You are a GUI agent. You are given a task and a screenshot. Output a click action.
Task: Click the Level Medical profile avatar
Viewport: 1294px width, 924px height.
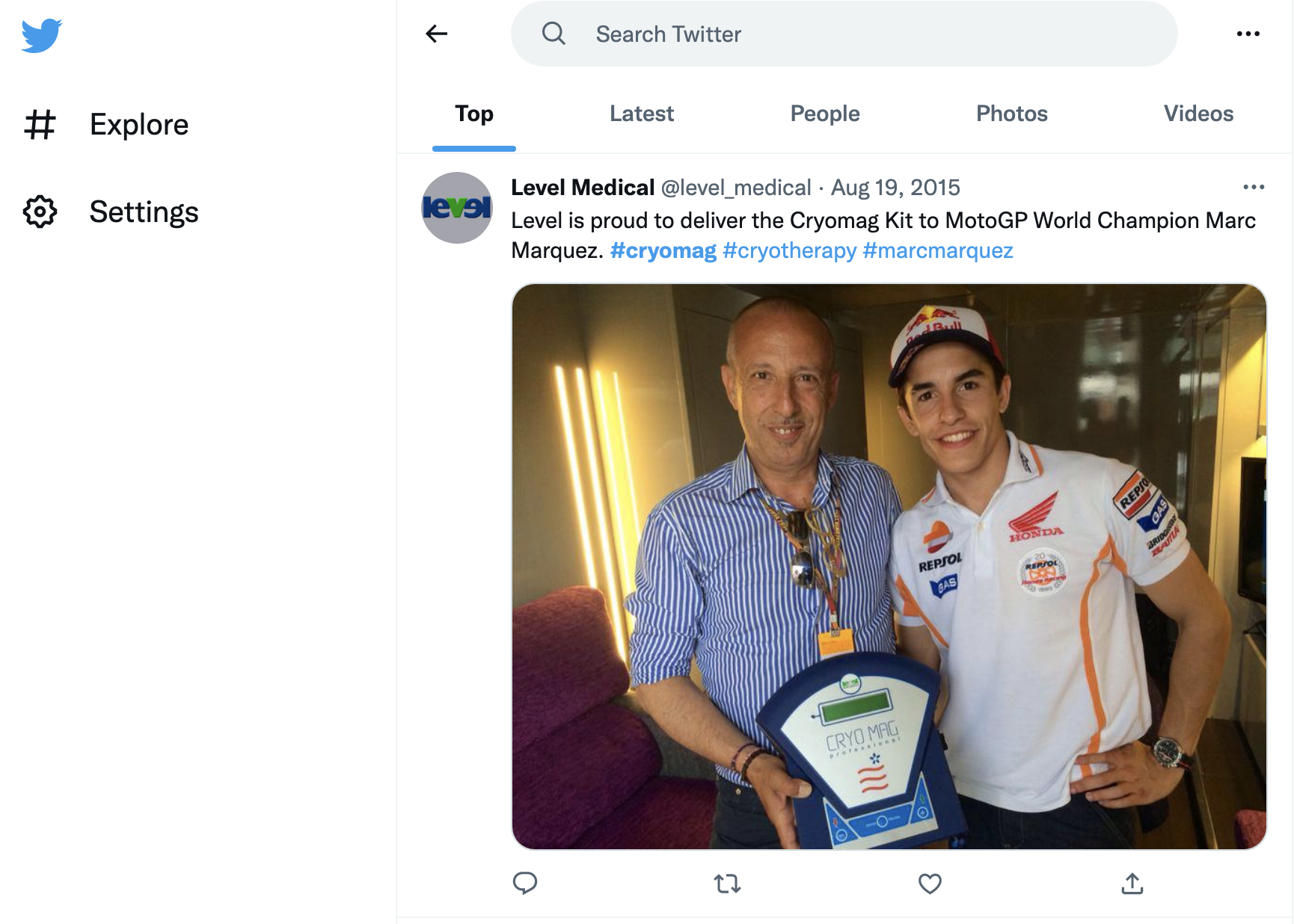click(456, 208)
